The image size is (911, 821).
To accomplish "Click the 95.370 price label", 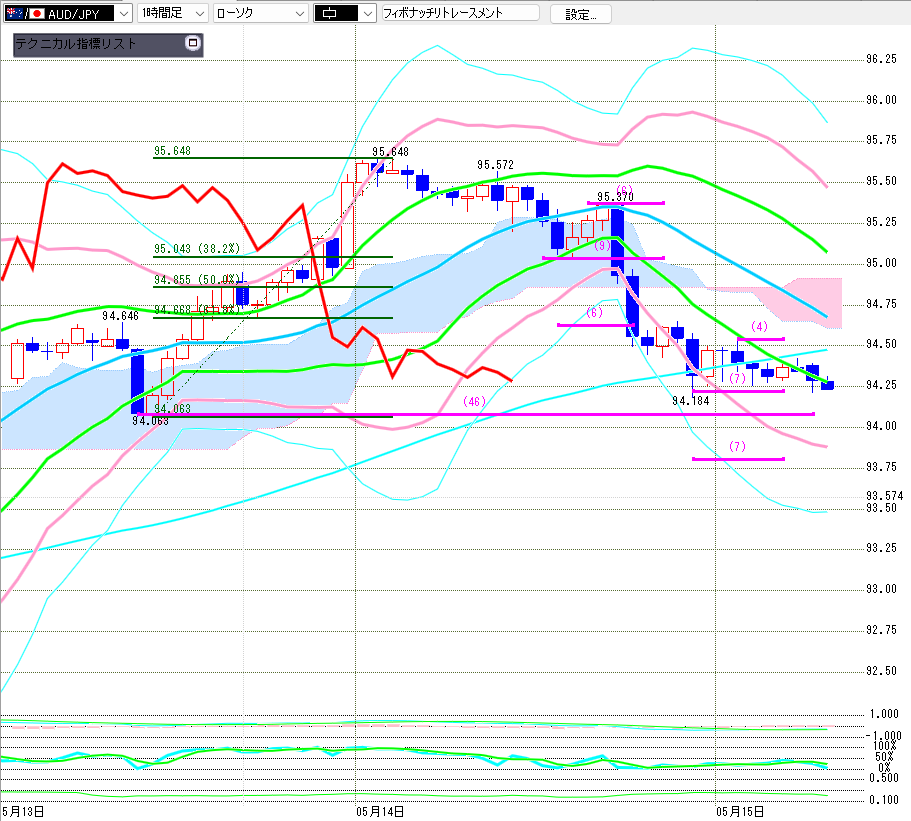I will (x=615, y=197).
